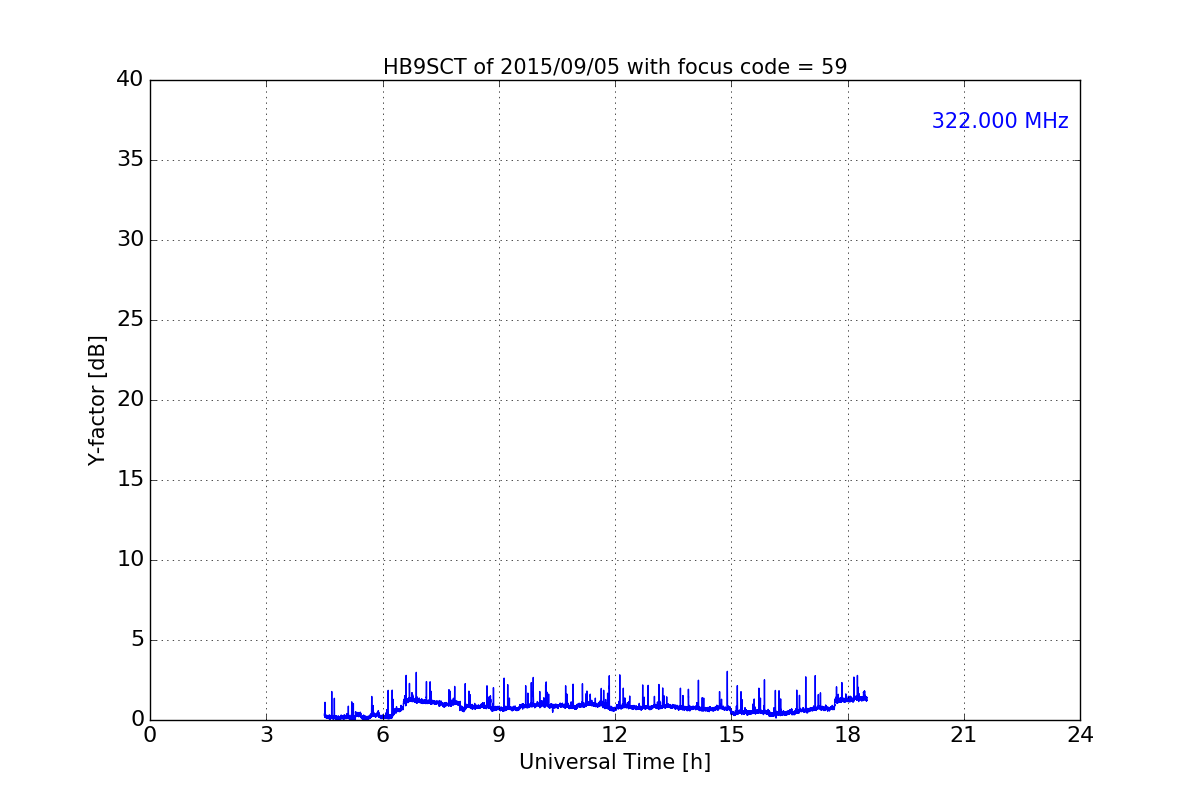Click the Y-factor [dB] axis label

click(x=97, y=400)
